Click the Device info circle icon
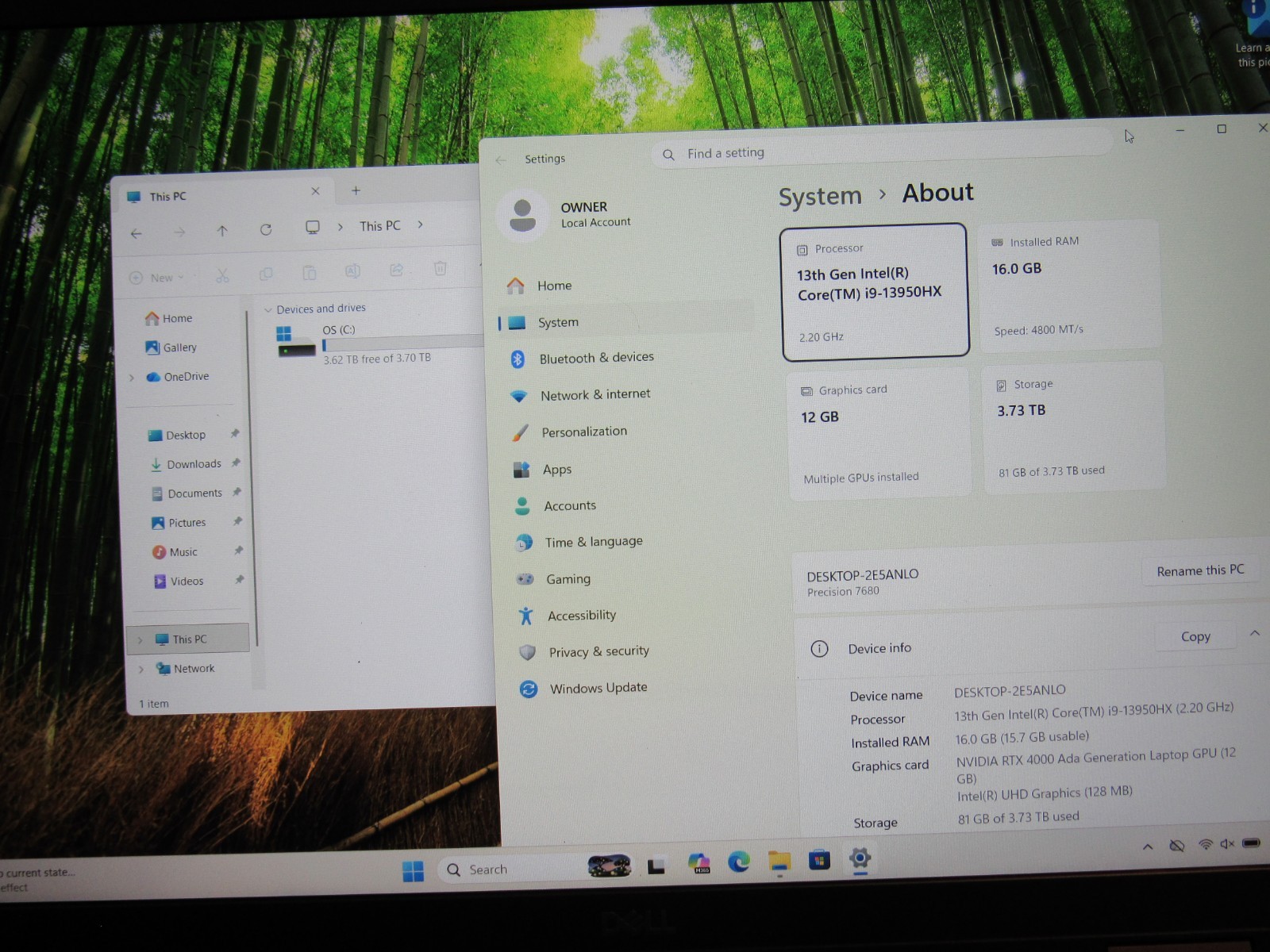The width and height of the screenshot is (1270, 952). [819, 649]
